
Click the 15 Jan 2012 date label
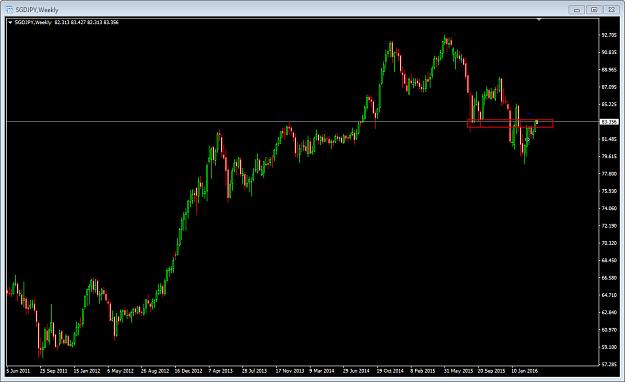[87, 371]
